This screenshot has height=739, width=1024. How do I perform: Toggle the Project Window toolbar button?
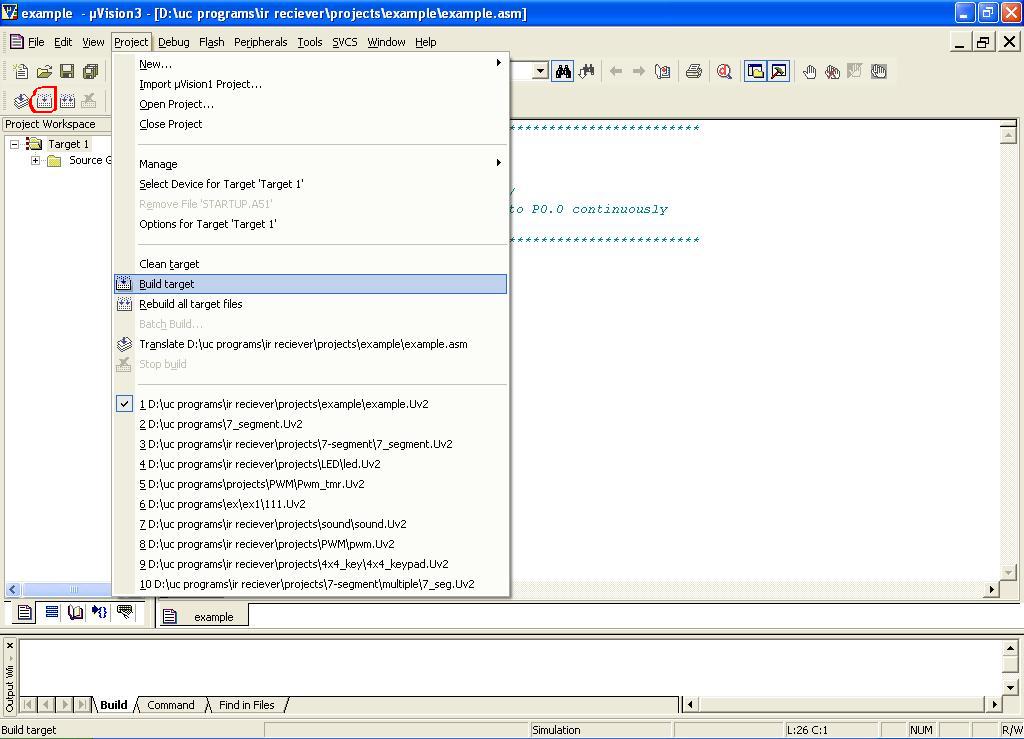click(x=756, y=71)
